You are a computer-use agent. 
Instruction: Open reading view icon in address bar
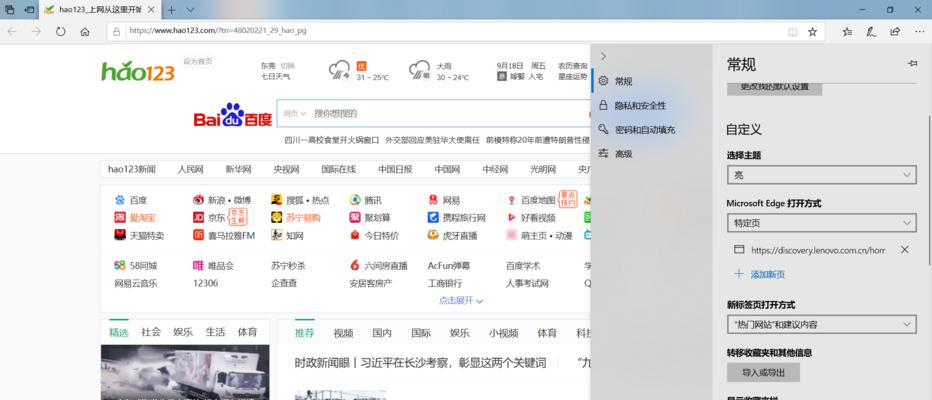tap(792, 32)
